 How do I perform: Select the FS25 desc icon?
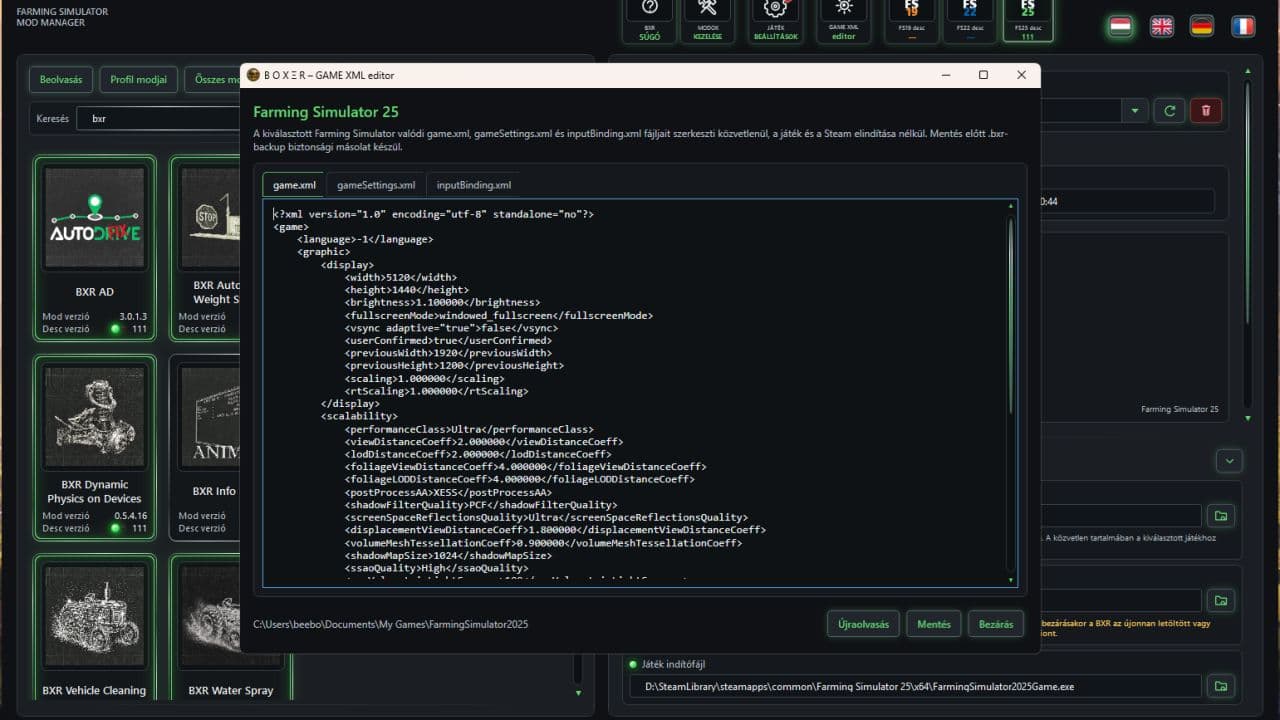pyautogui.click(x=1027, y=19)
